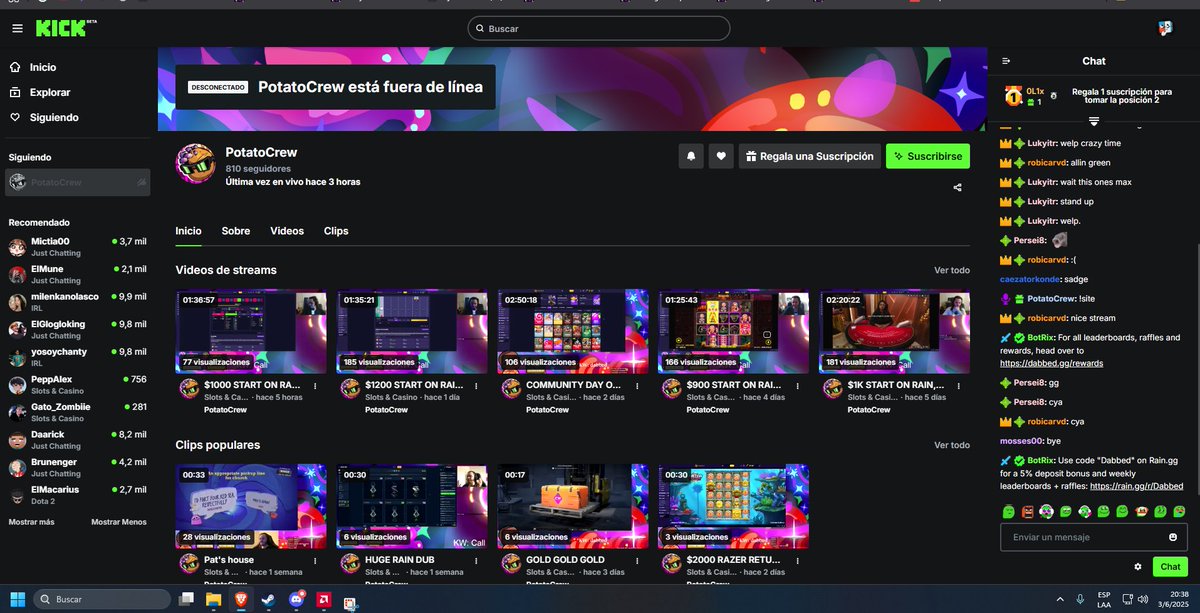The width and height of the screenshot is (1200, 613).
Task: Open the hamburger menu beside Kick logo
Action: [x=17, y=28]
